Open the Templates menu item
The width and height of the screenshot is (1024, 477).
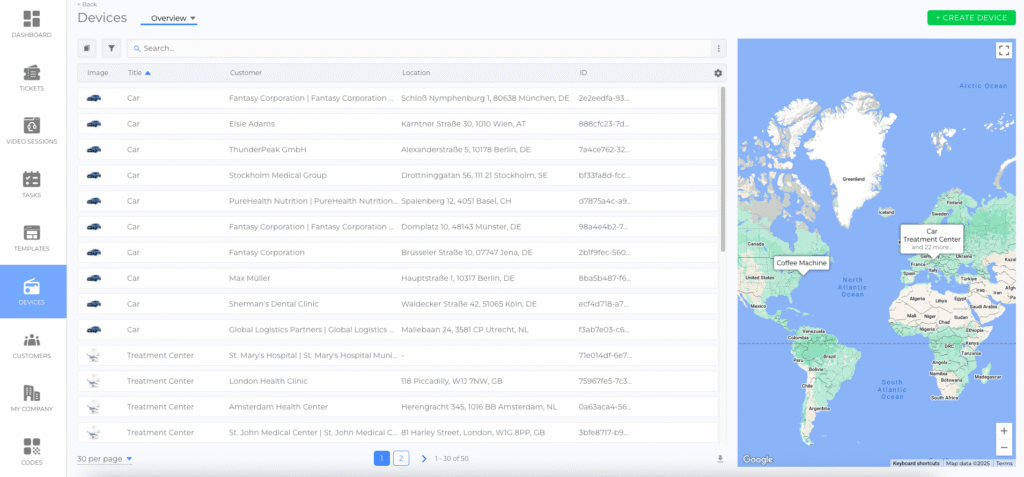point(32,237)
